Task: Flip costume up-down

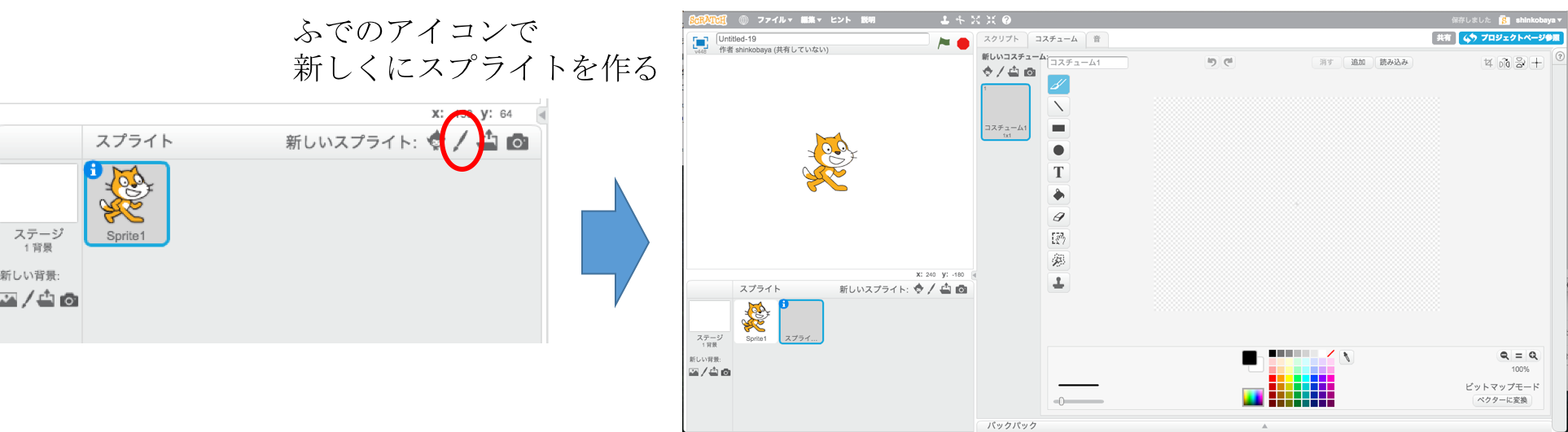Action: tap(1520, 63)
